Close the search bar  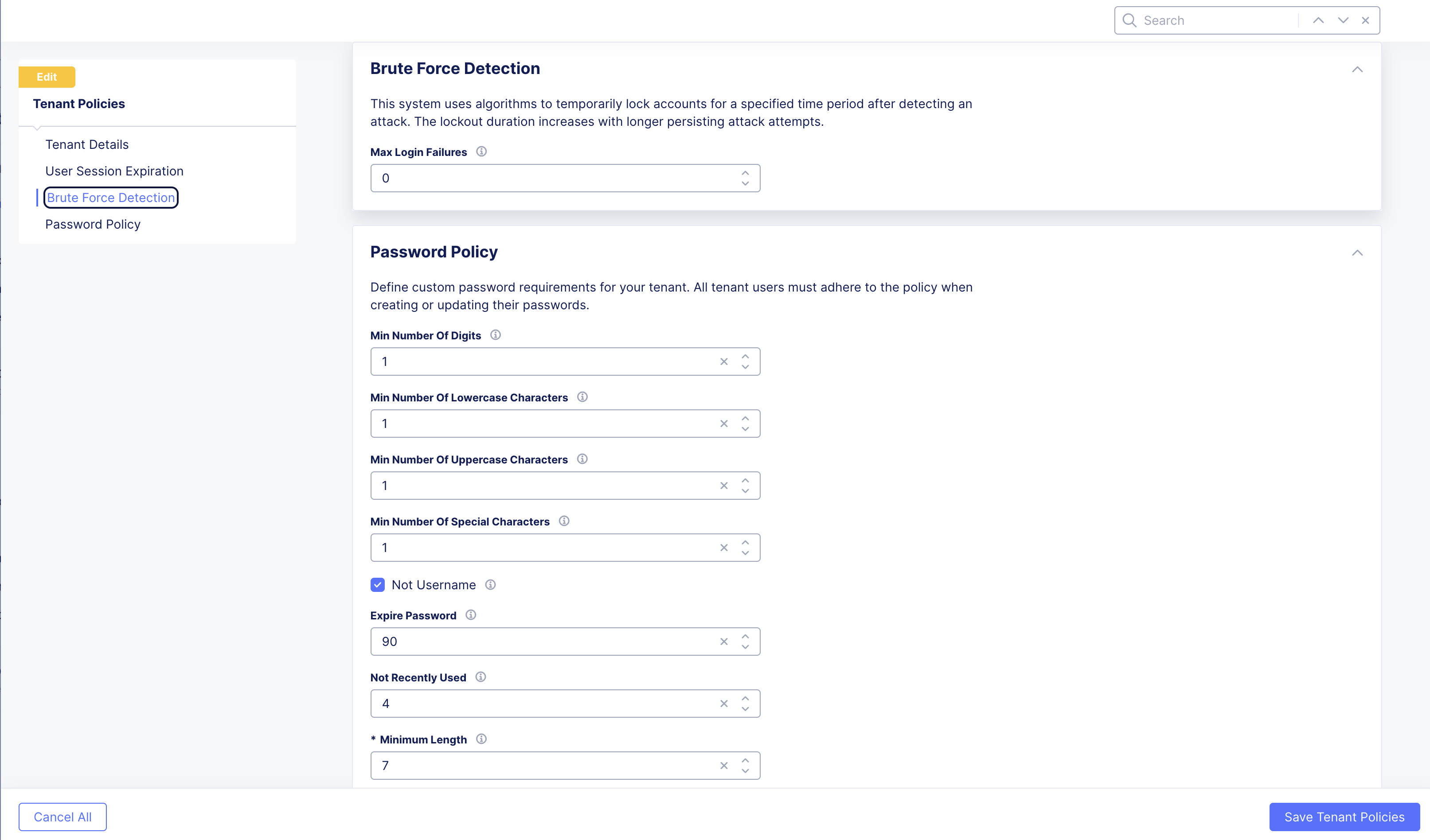[x=1365, y=20]
